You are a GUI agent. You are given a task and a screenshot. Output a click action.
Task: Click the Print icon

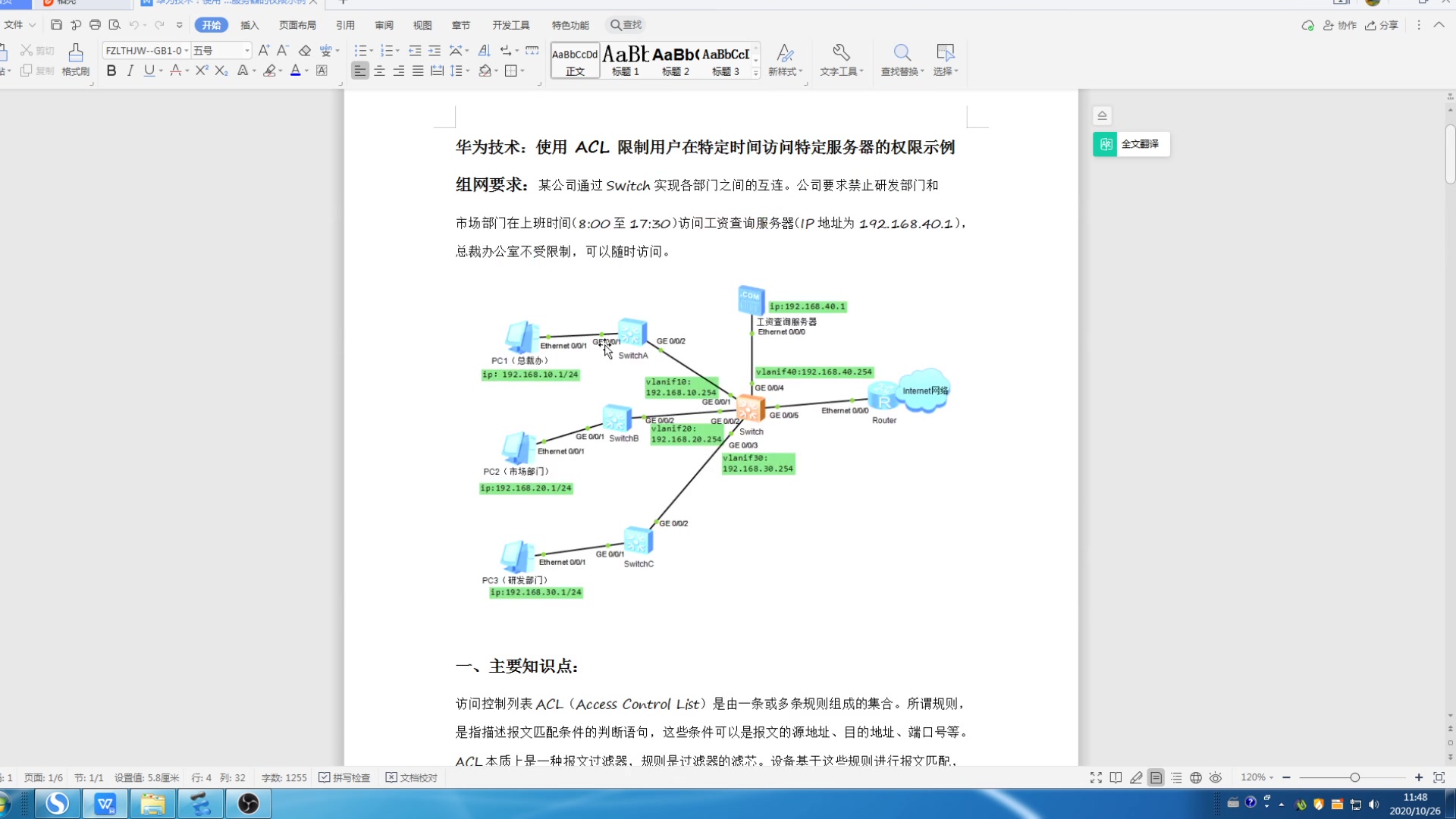click(95, 25)
